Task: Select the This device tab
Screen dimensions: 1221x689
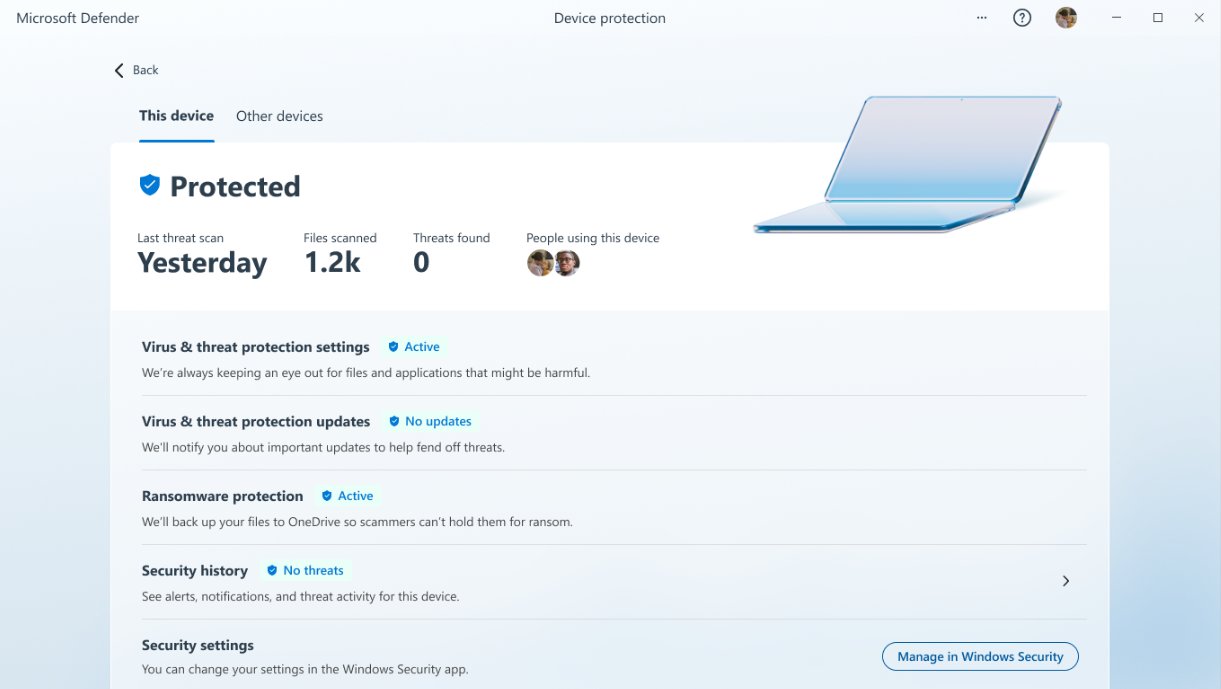Action: 176,116
